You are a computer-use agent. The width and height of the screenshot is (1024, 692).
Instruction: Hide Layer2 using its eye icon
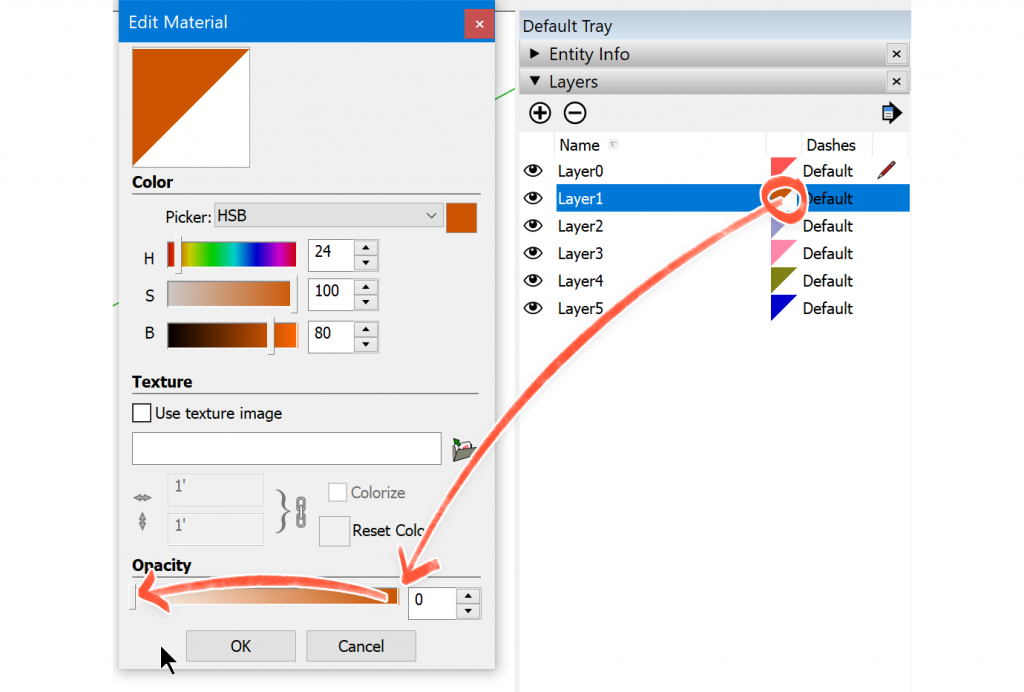(533, 226)
